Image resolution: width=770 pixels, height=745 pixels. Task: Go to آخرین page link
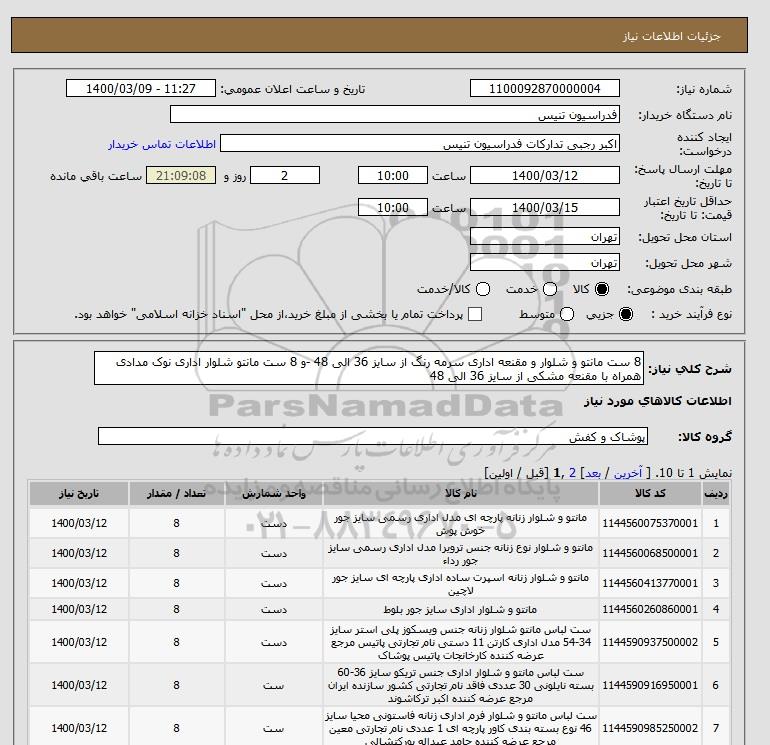tap(628, 473)
